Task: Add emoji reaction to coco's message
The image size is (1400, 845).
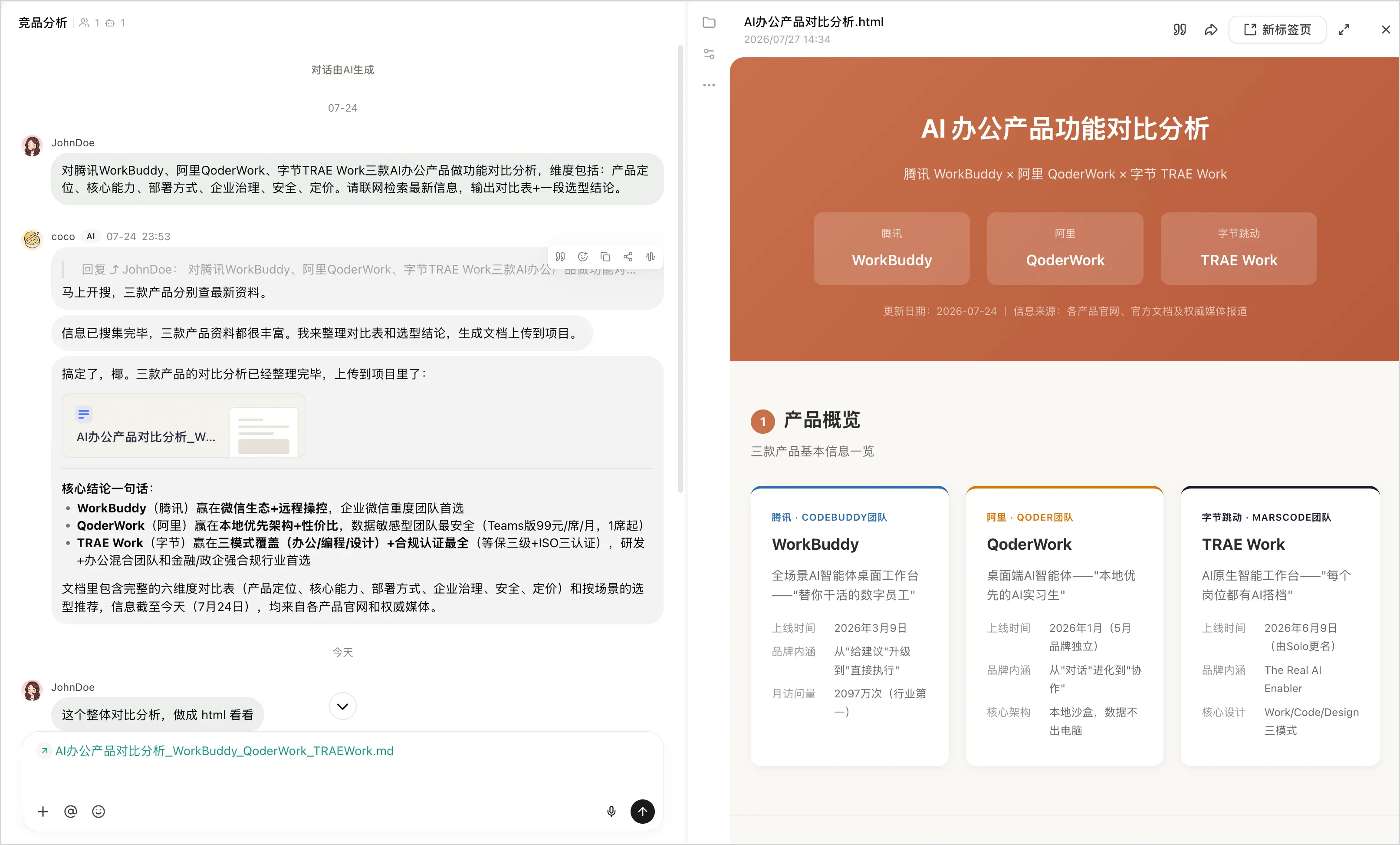Action: coord(582,257)
